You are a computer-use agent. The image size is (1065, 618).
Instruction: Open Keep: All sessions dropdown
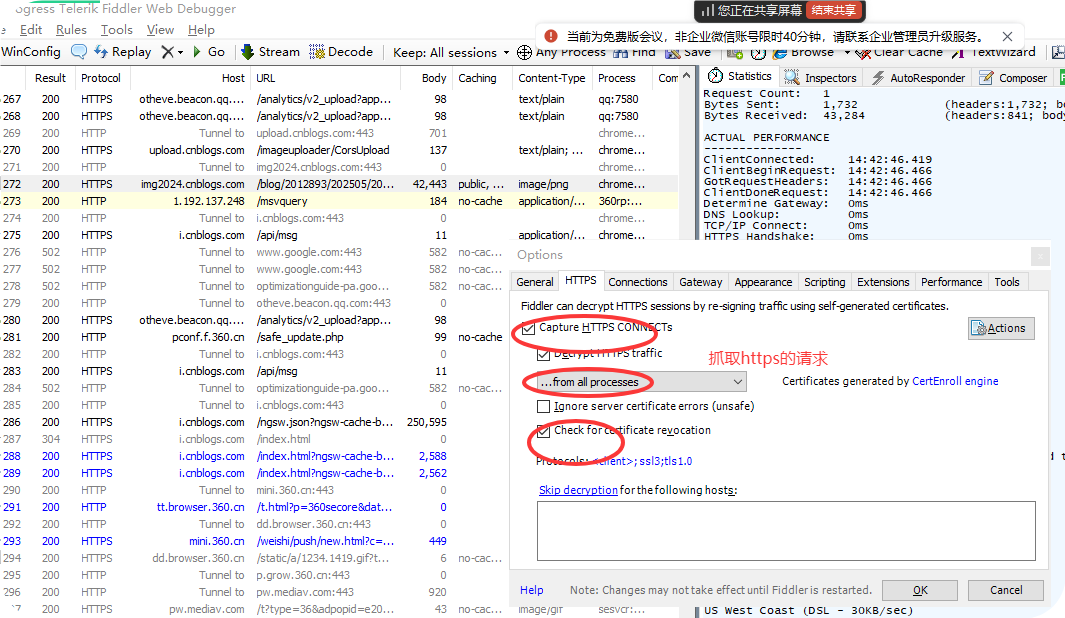click(451, 52)
